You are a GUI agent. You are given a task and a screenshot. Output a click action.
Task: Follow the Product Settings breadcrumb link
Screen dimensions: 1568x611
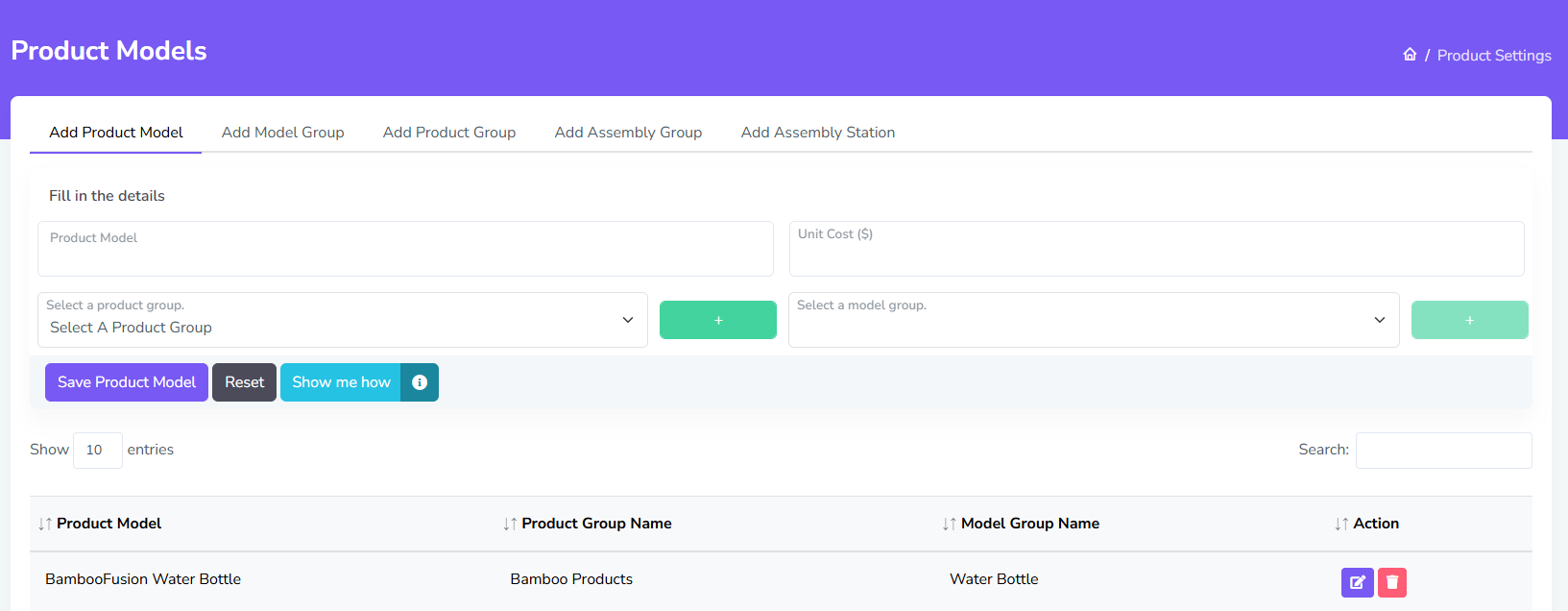[x=1493, y=56]
